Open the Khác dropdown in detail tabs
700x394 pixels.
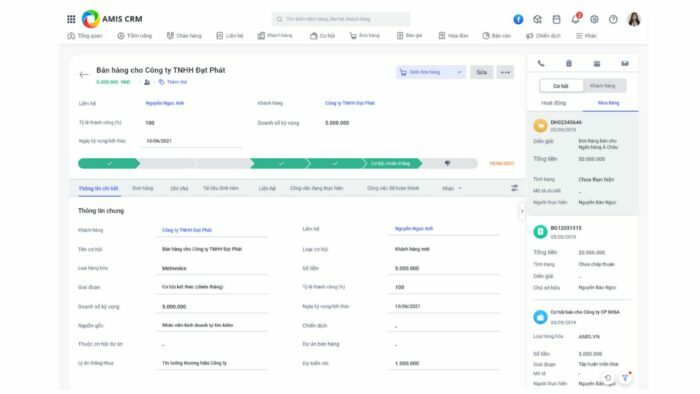(x=452, y=188)
